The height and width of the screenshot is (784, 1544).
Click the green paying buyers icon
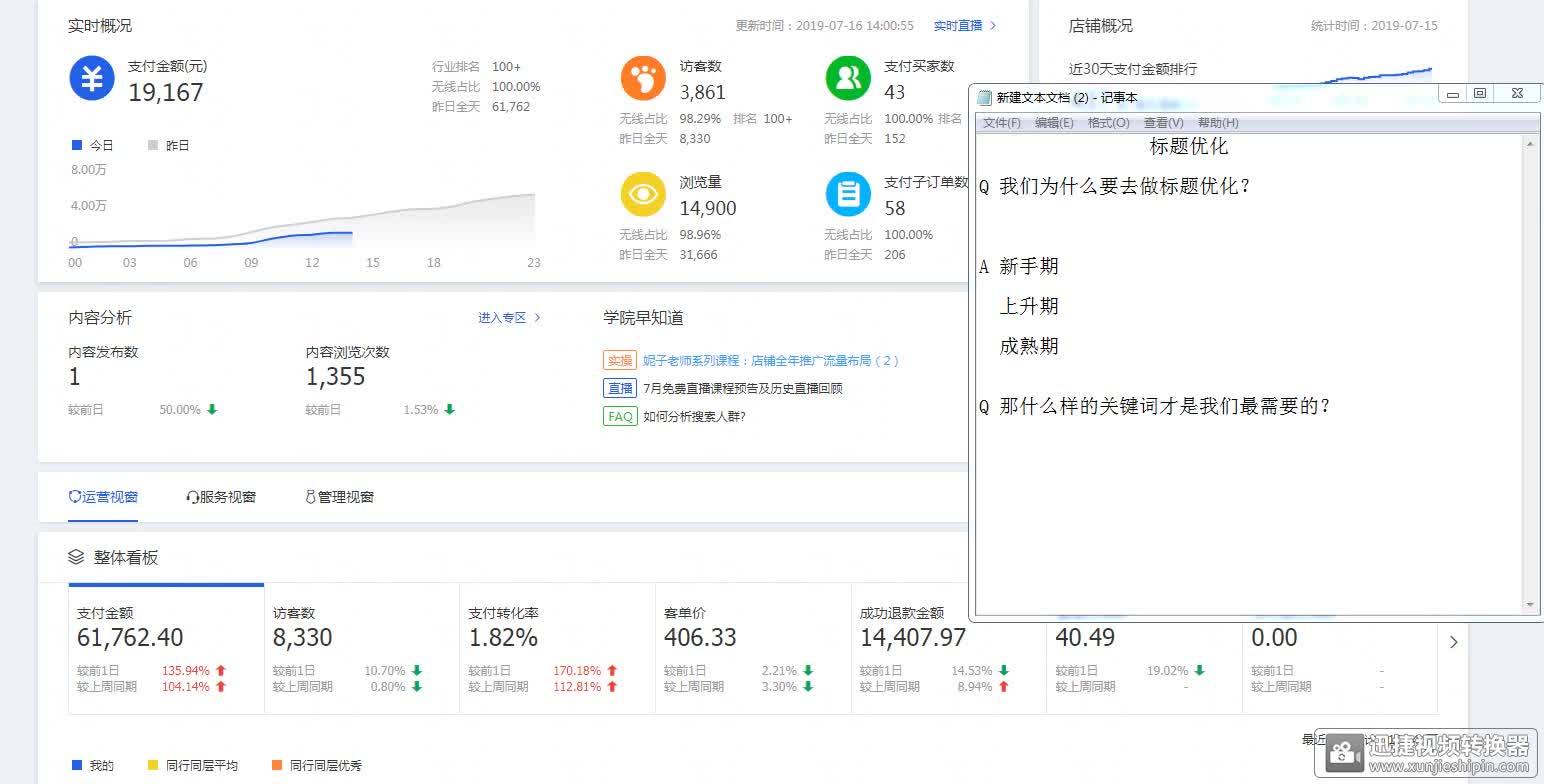tap(848, 78)
